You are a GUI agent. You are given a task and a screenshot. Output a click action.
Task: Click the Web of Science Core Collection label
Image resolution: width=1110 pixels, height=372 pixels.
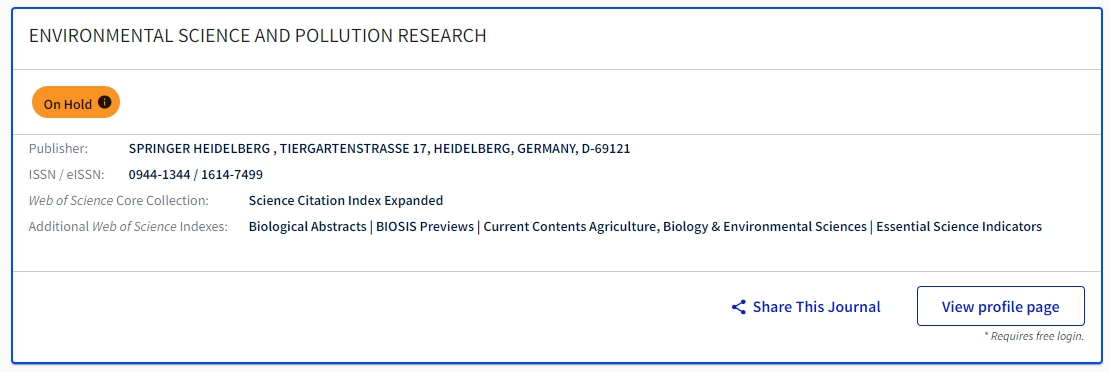119,201
